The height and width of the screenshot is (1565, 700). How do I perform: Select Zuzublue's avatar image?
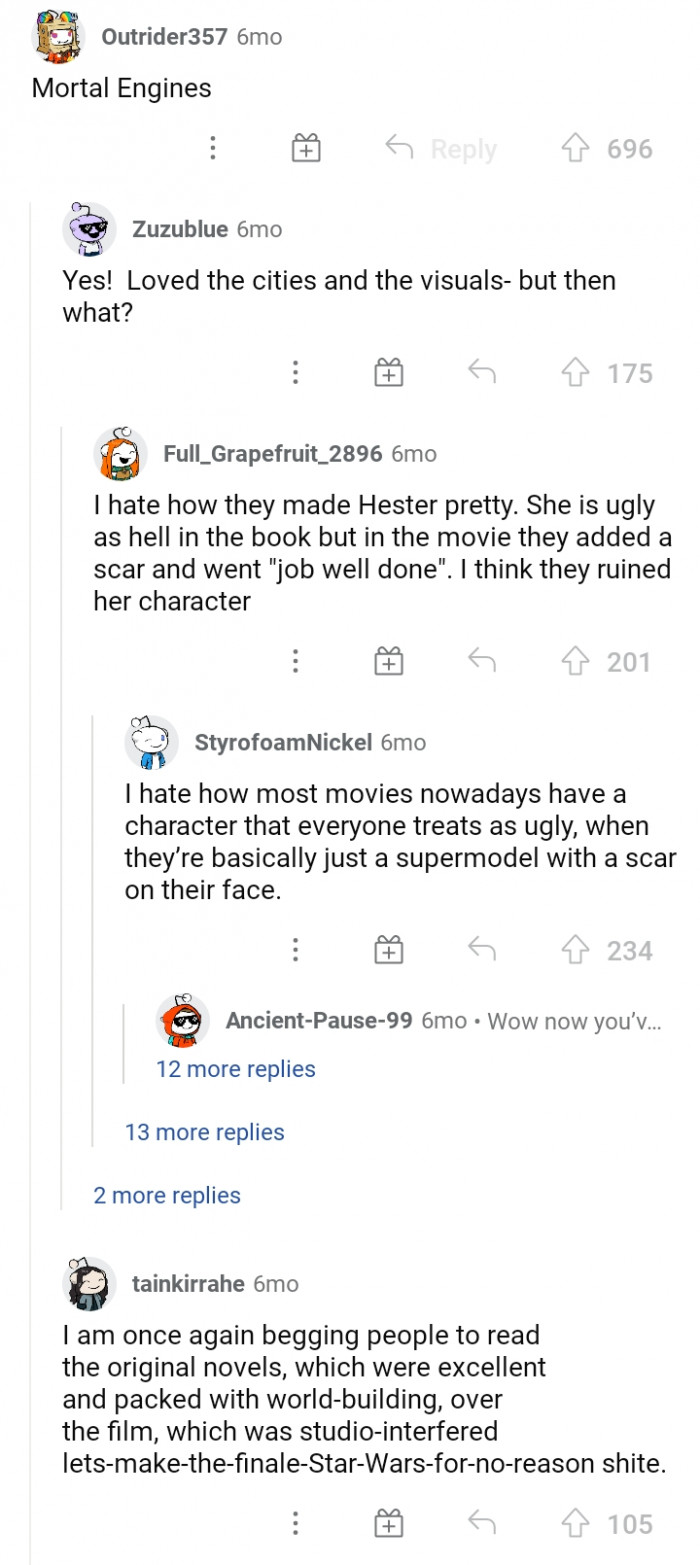89,228
